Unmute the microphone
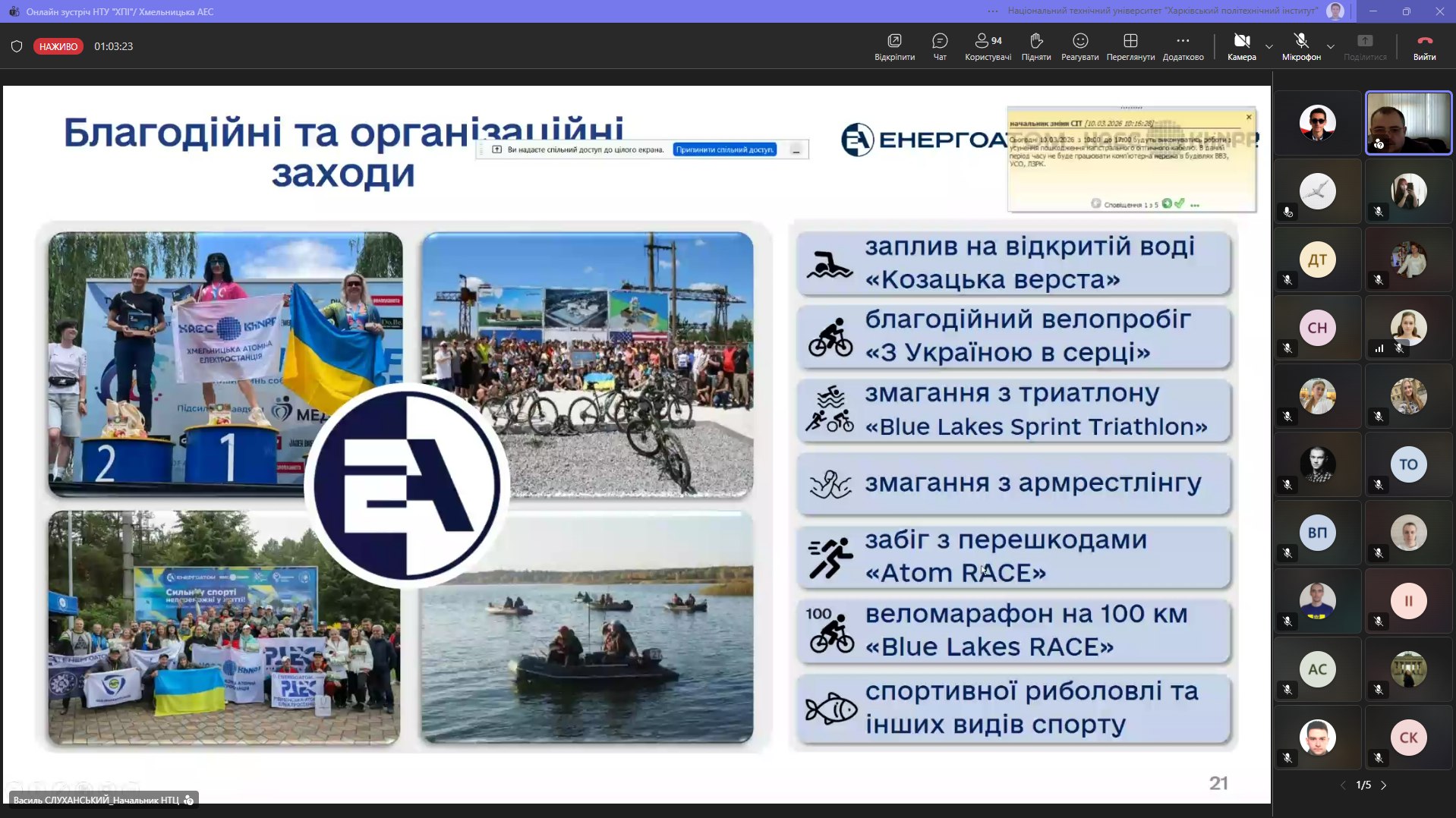The width and height of the screenshot is (1456, 818). 1301,46
